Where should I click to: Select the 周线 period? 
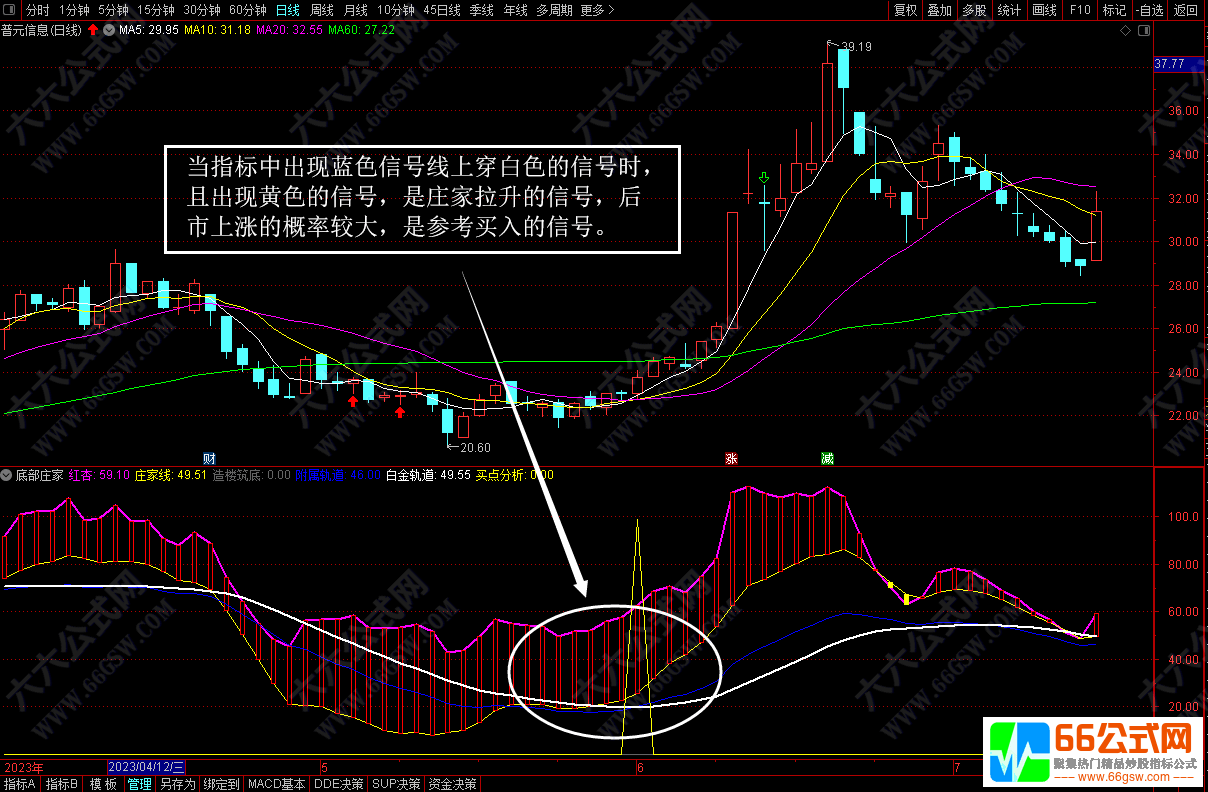pos(321,10)
